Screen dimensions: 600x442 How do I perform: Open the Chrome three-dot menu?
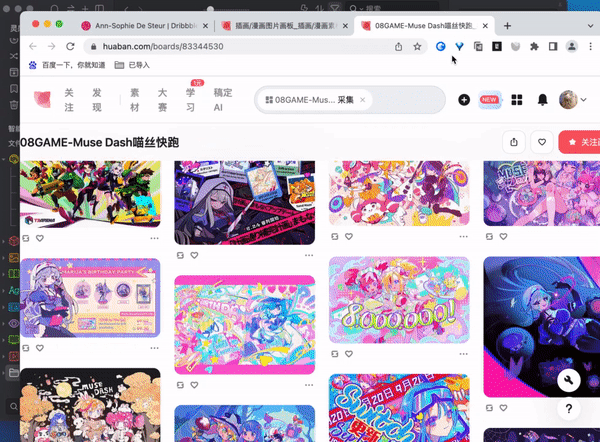[x=590, y=47]
